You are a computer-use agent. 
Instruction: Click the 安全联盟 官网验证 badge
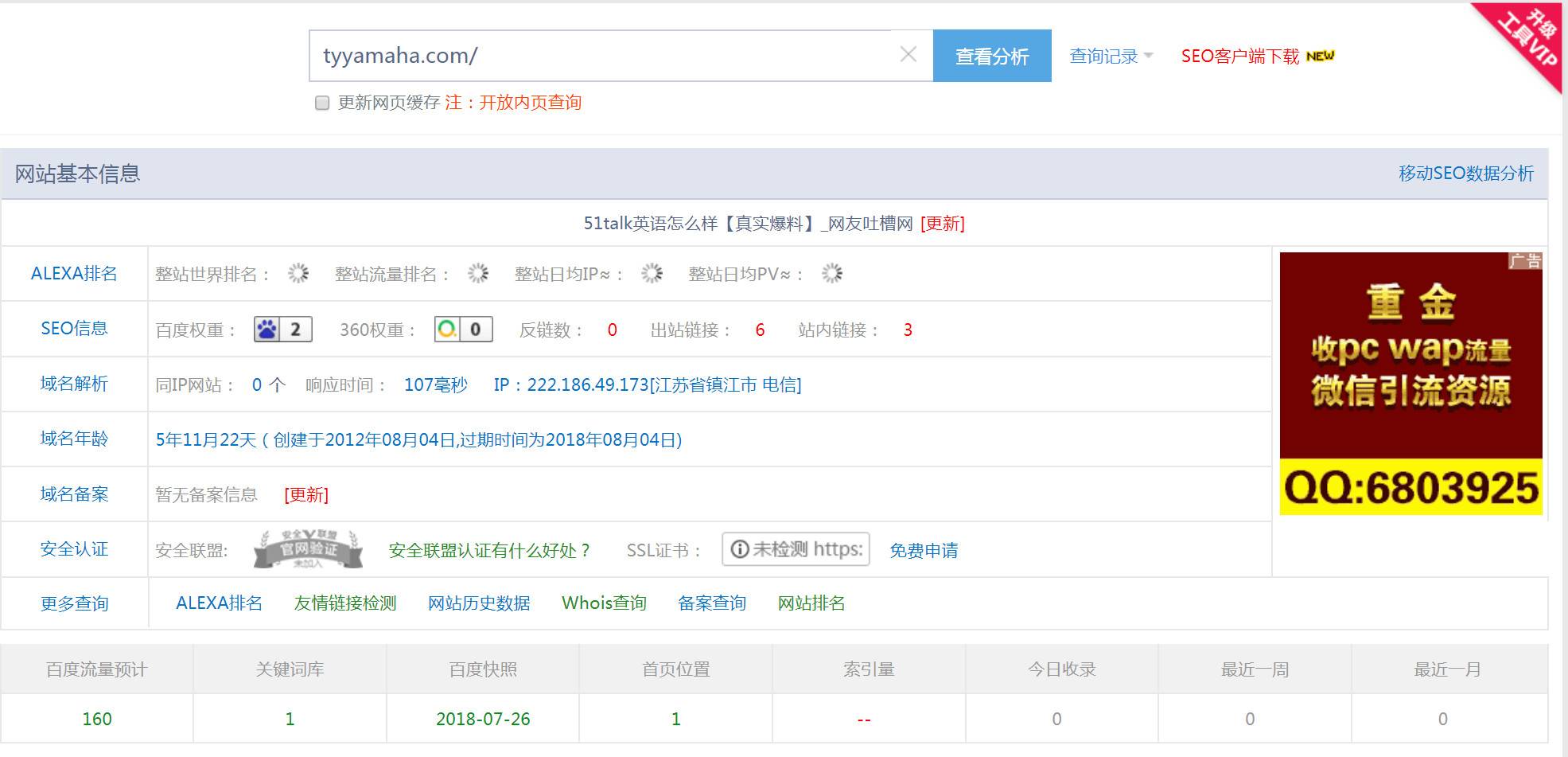click(308, 549)
